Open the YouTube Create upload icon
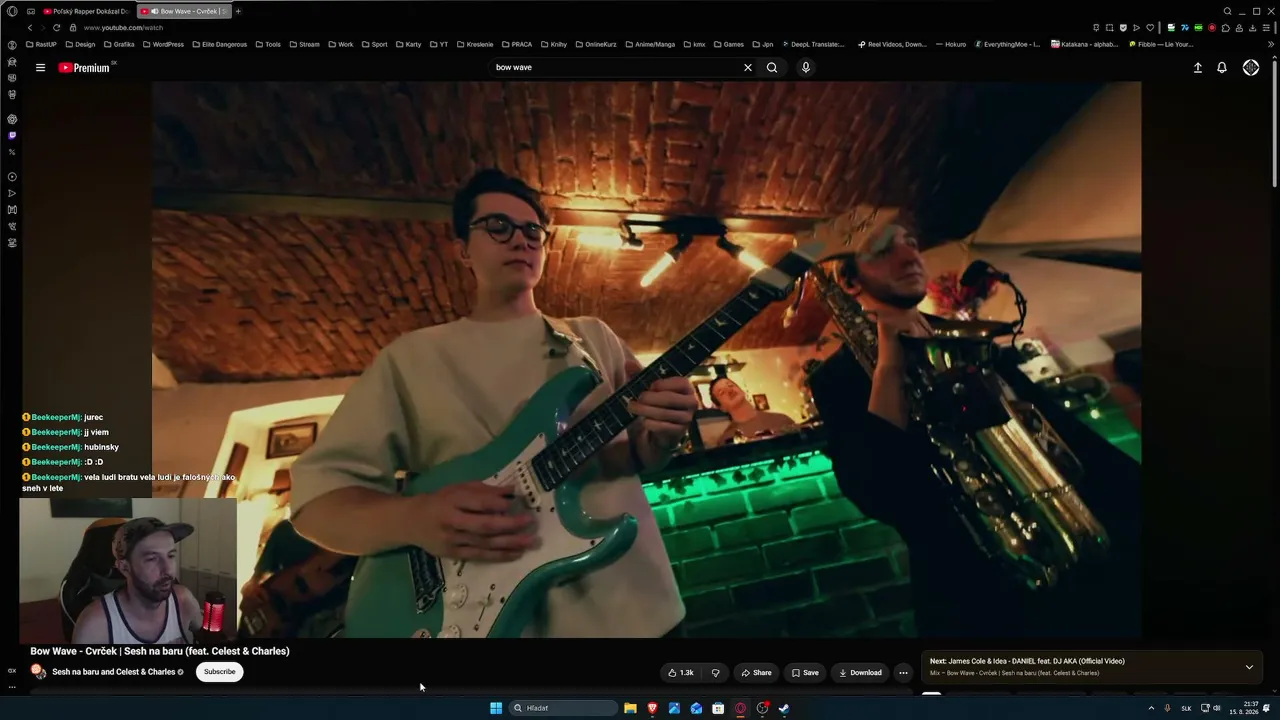This screenshot has width=1280, height=720. [x=1197, y=68]
